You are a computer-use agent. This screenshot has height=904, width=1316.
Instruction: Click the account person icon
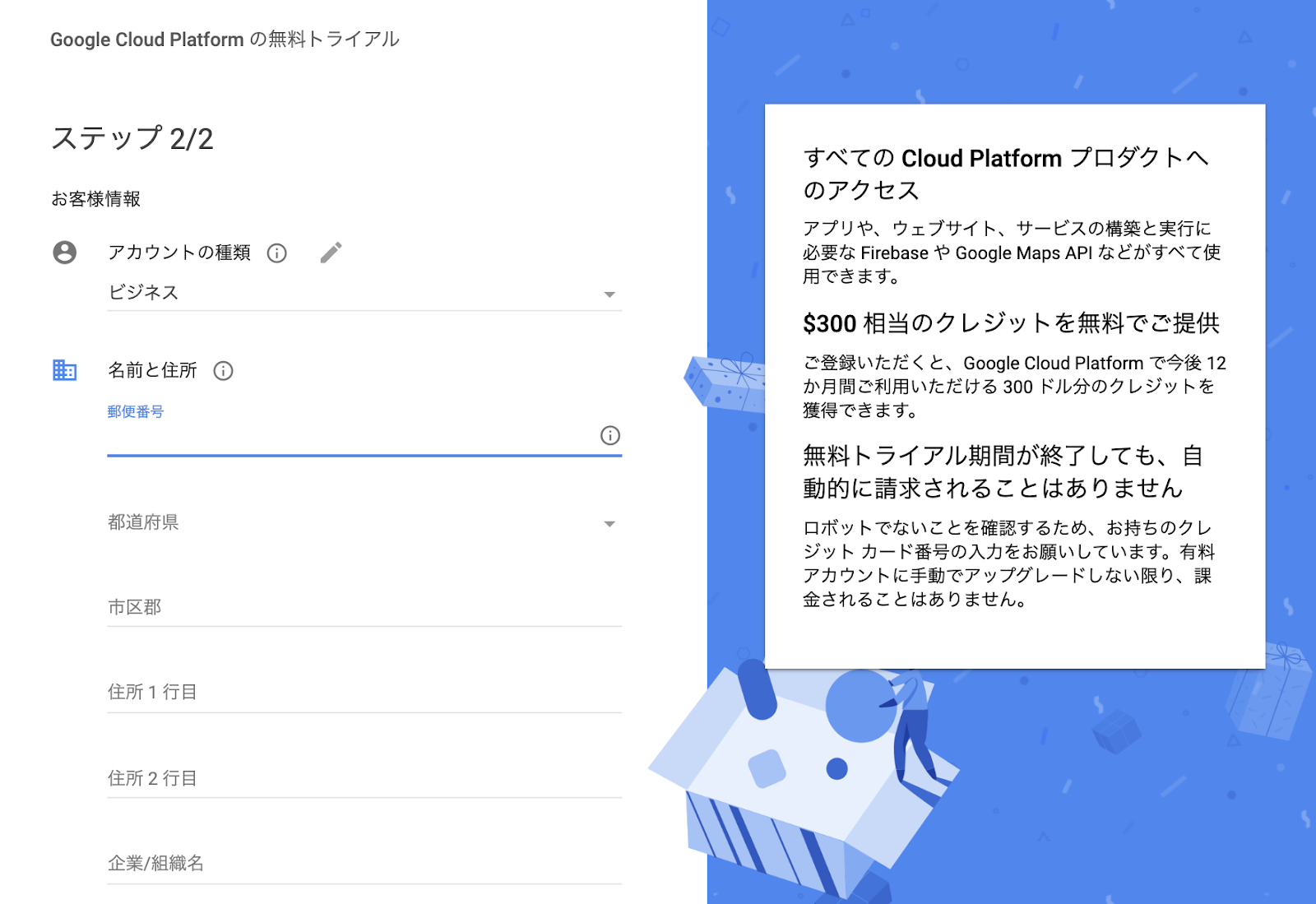point(65,253)
